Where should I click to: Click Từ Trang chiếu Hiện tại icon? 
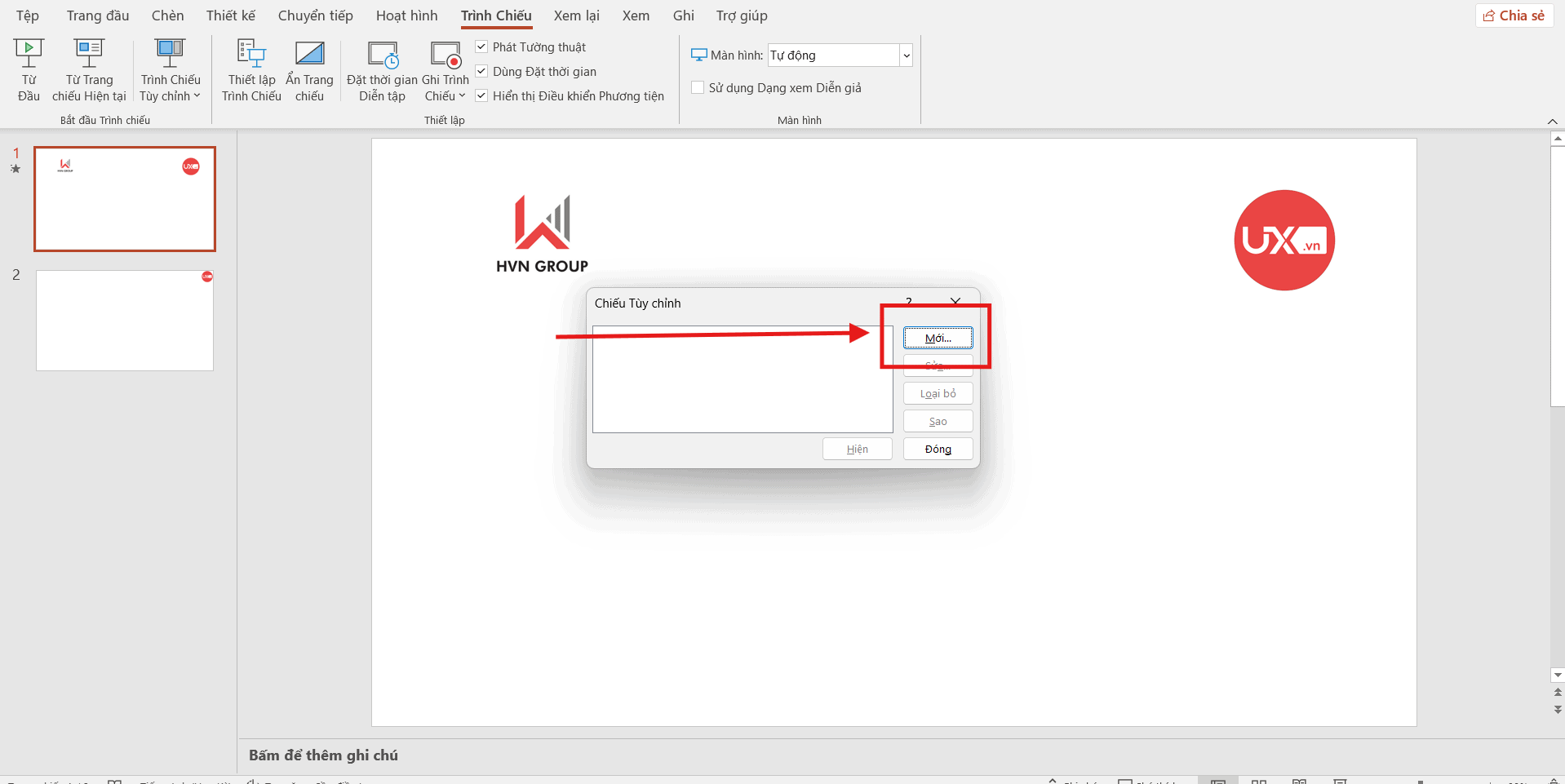tap(89, 55)
